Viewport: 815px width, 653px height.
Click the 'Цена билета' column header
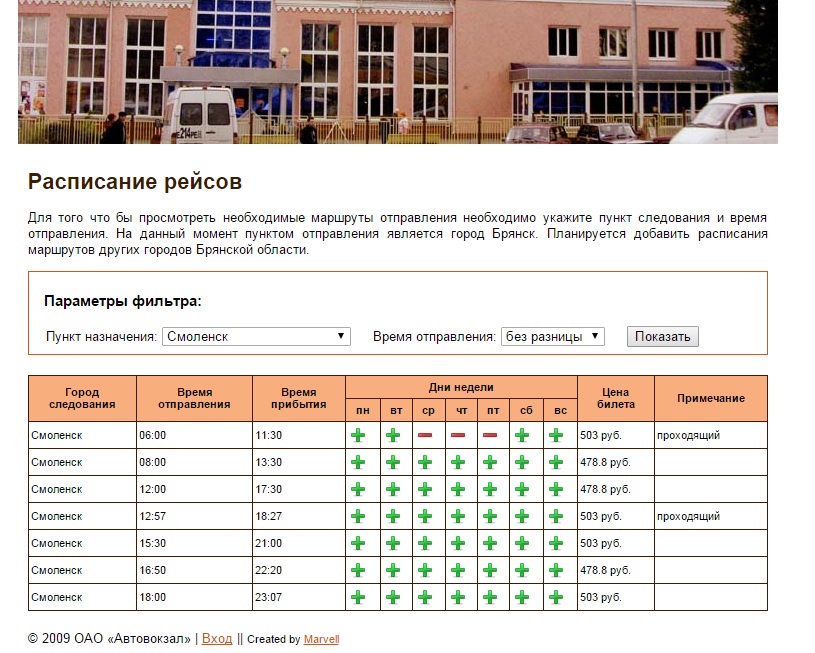(615, 398)
